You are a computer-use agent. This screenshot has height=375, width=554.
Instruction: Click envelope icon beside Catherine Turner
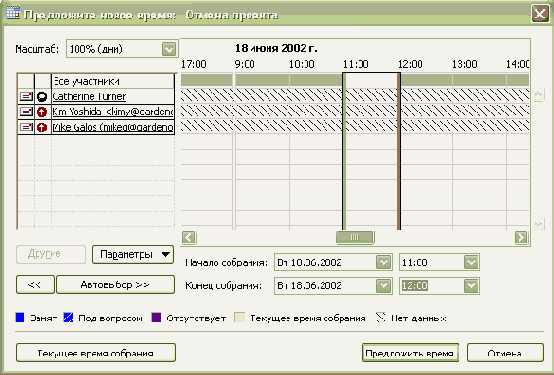pos(26,96)
